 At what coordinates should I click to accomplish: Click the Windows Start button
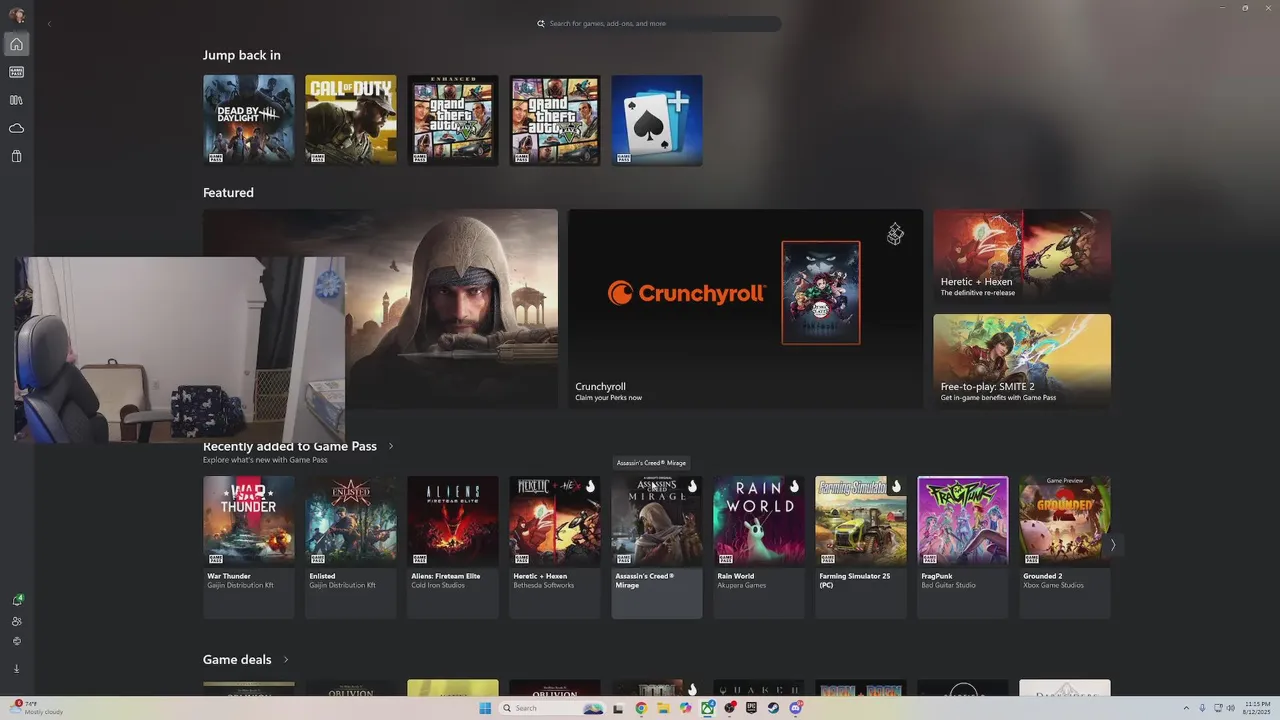pos(485,708)
